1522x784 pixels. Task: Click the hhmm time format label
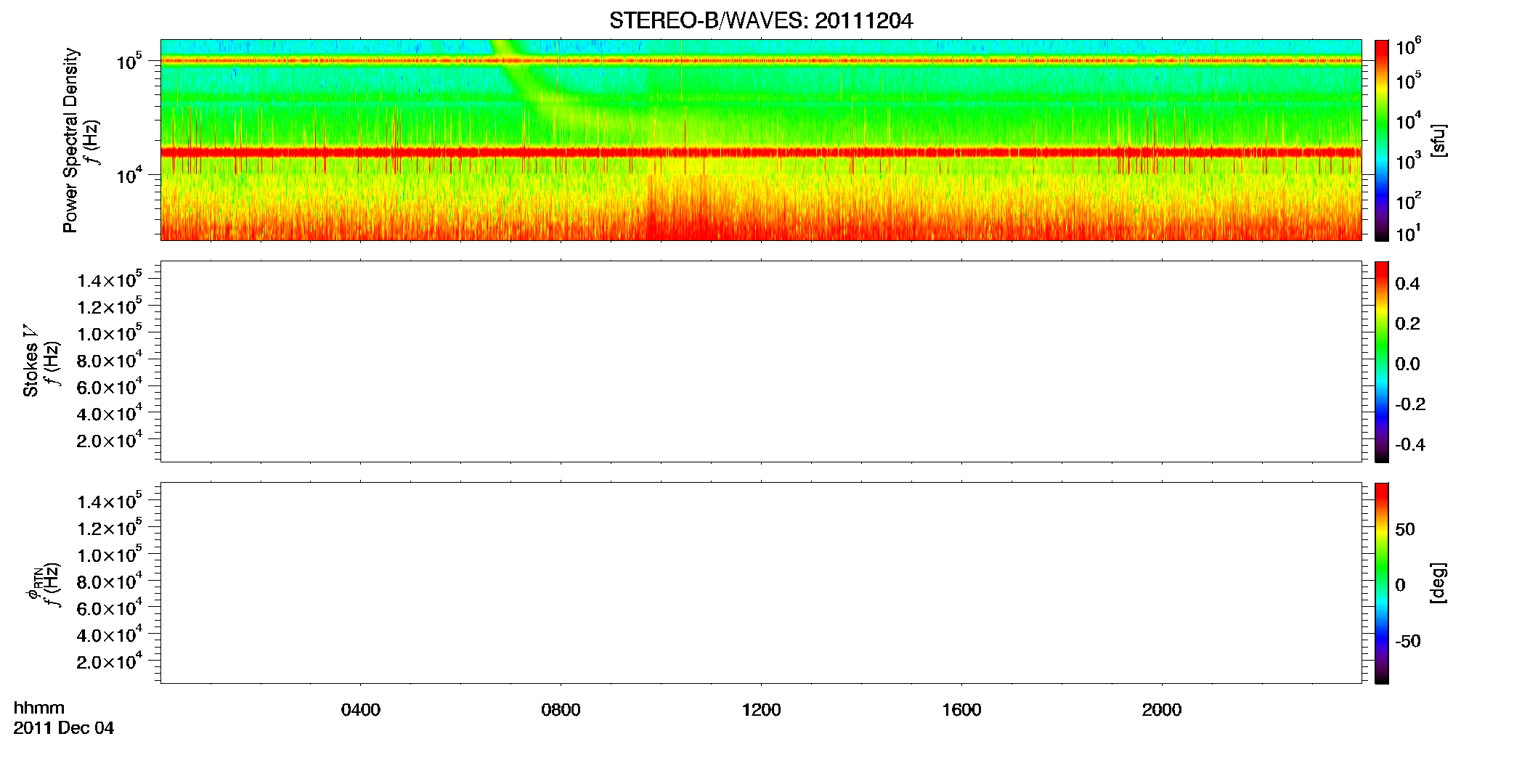coord(39,708)
